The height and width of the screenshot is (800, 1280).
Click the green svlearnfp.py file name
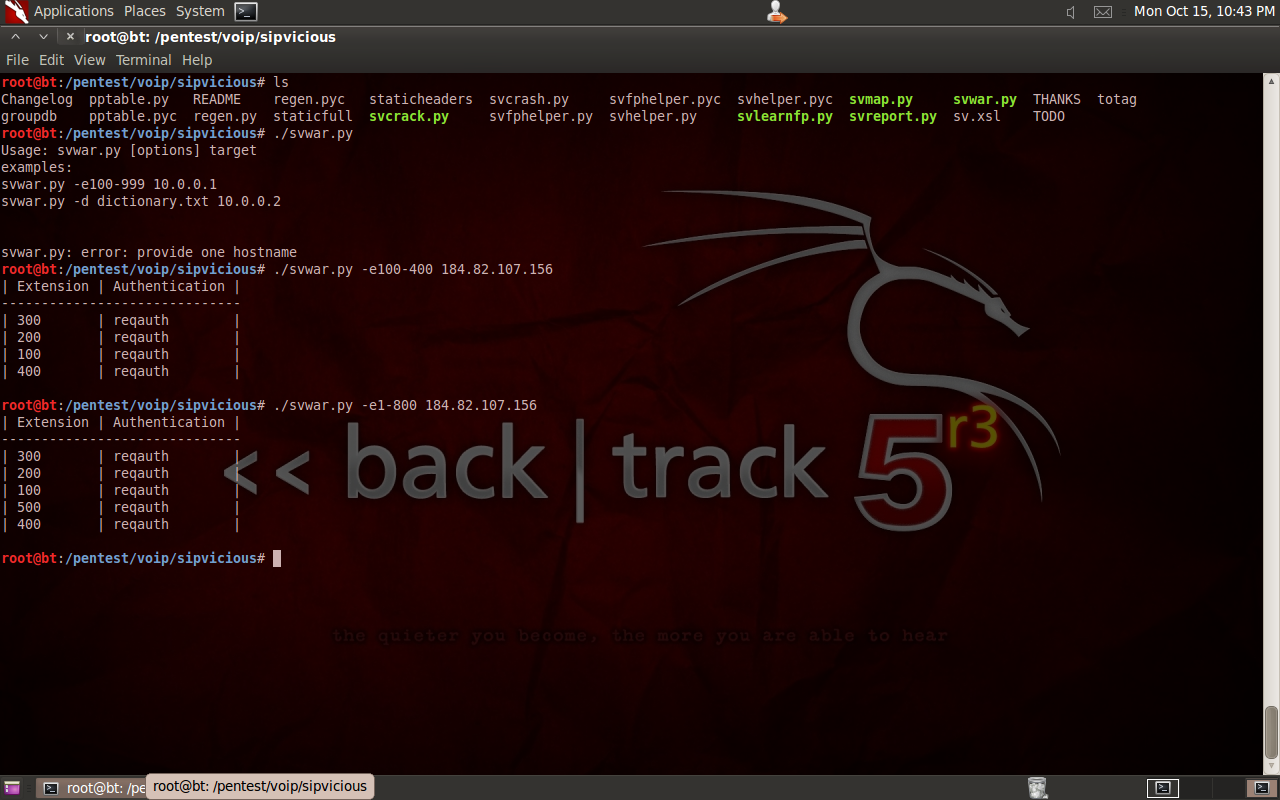tap(785, 116)
